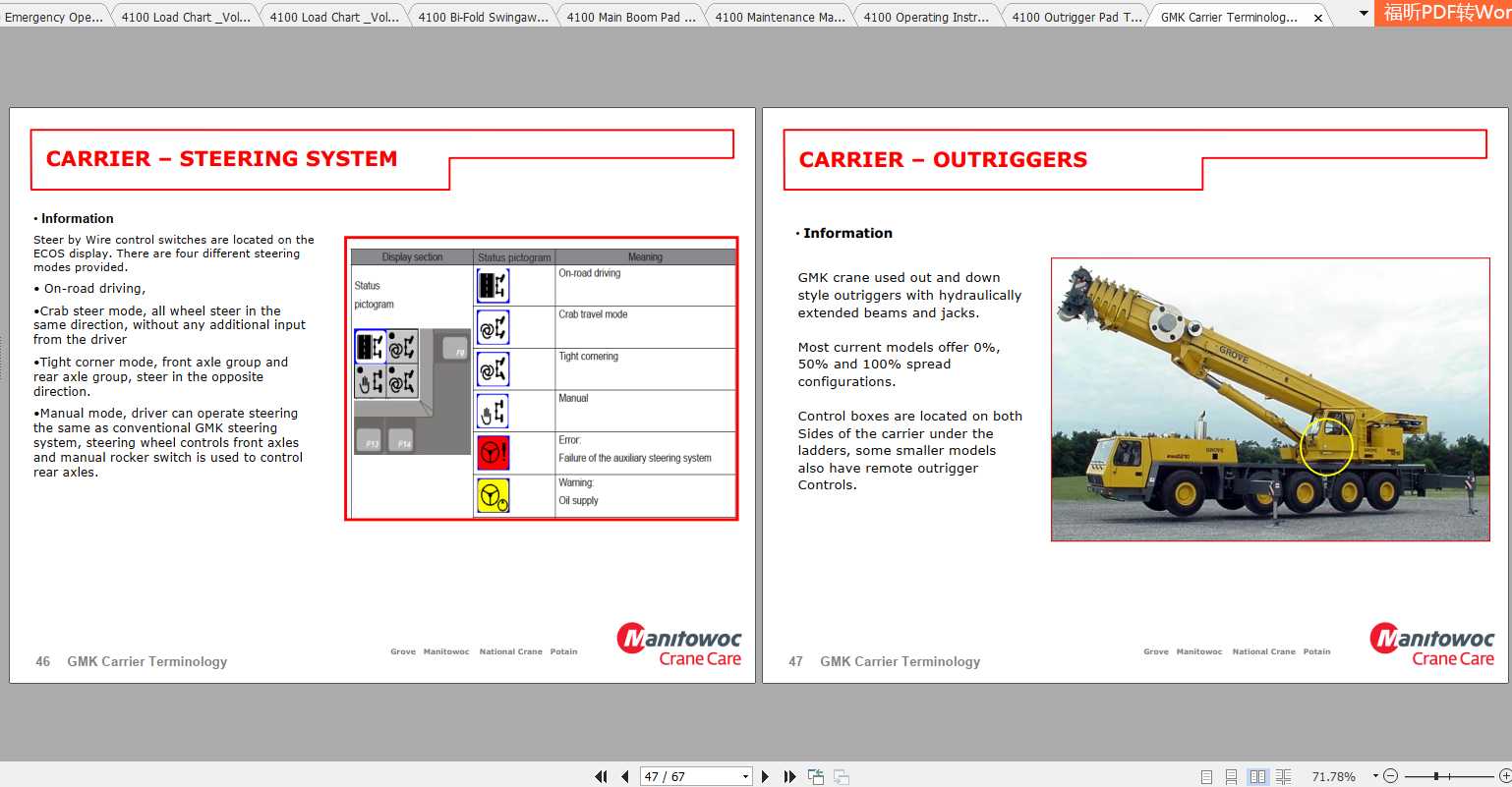Viewport: 1512px width, 787px height.
Task: Advance to the next page
Action: [766, 776]
